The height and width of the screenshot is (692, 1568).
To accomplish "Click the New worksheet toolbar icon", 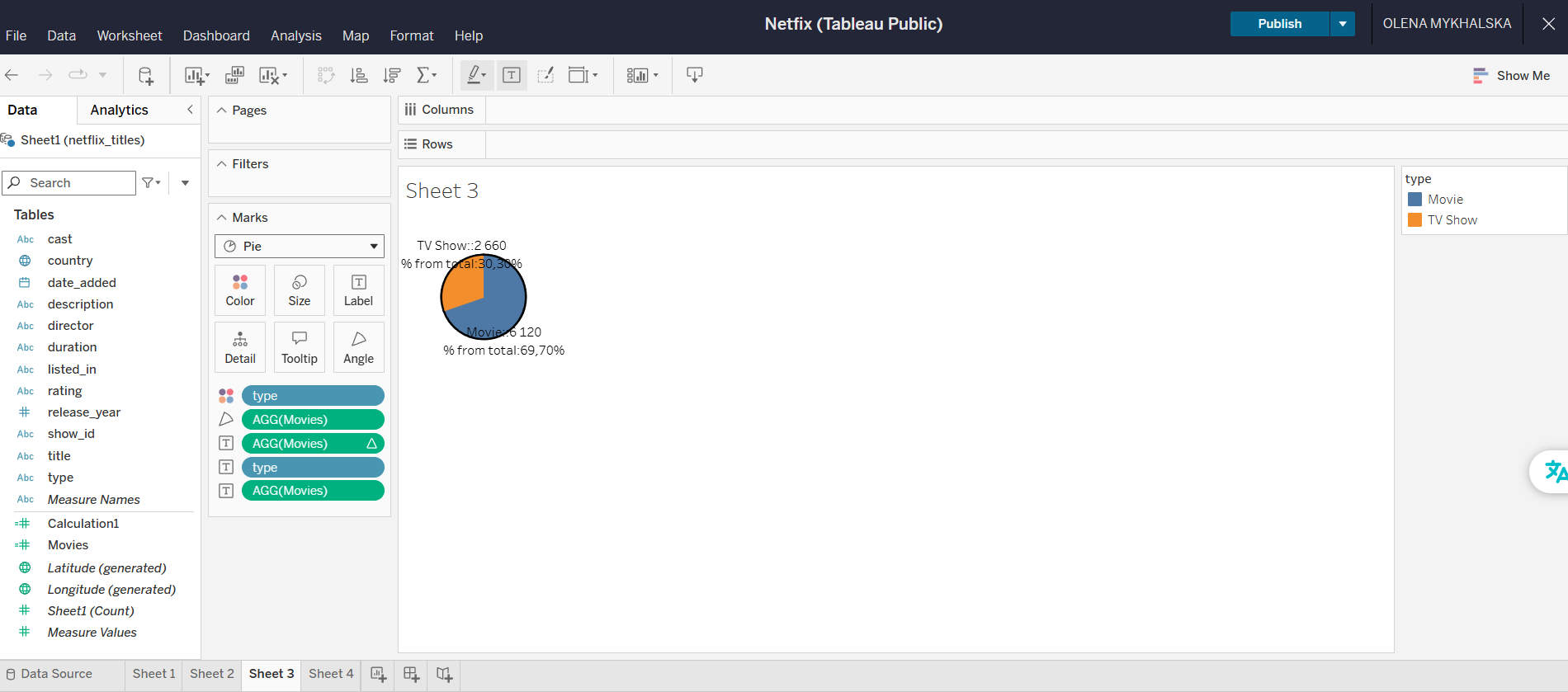I will tap(196, 76).
